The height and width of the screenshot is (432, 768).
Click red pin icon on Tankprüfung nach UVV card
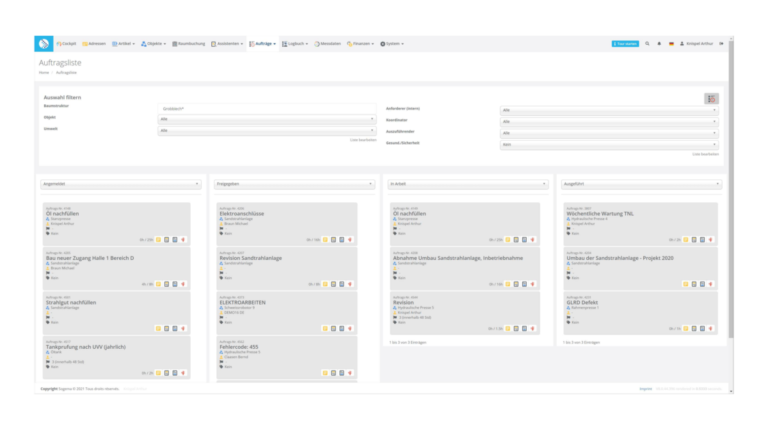[183, 373]
